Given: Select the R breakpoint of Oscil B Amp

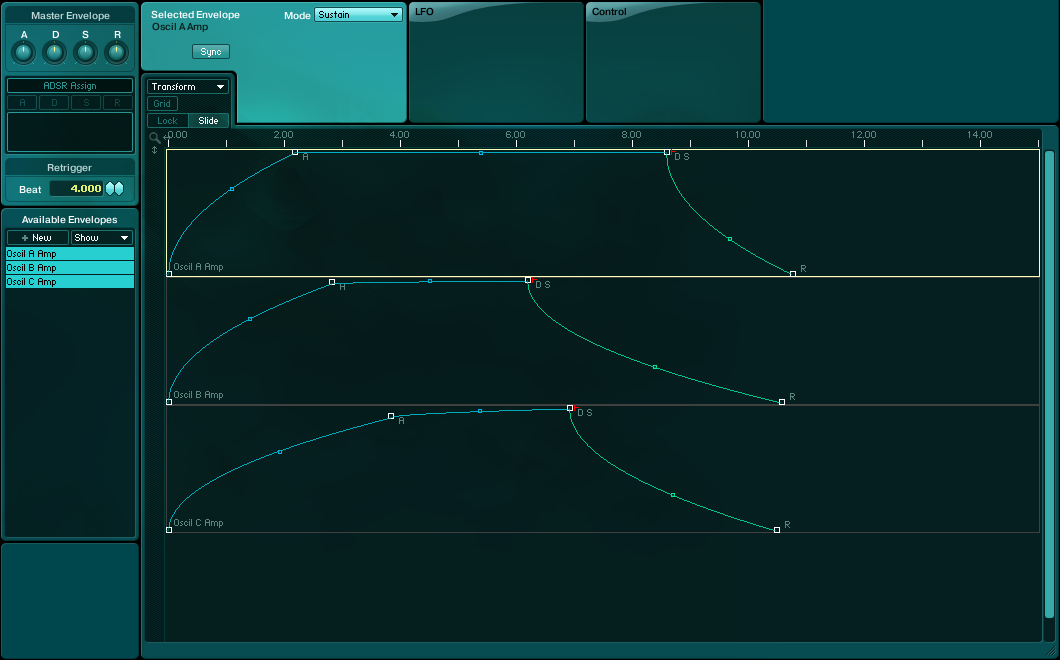Looking at the screenshot, I should pos(782,402).
